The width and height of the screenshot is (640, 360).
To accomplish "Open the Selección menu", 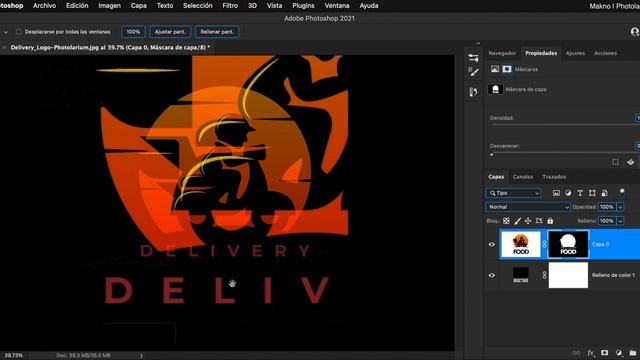I will [198, 6].
